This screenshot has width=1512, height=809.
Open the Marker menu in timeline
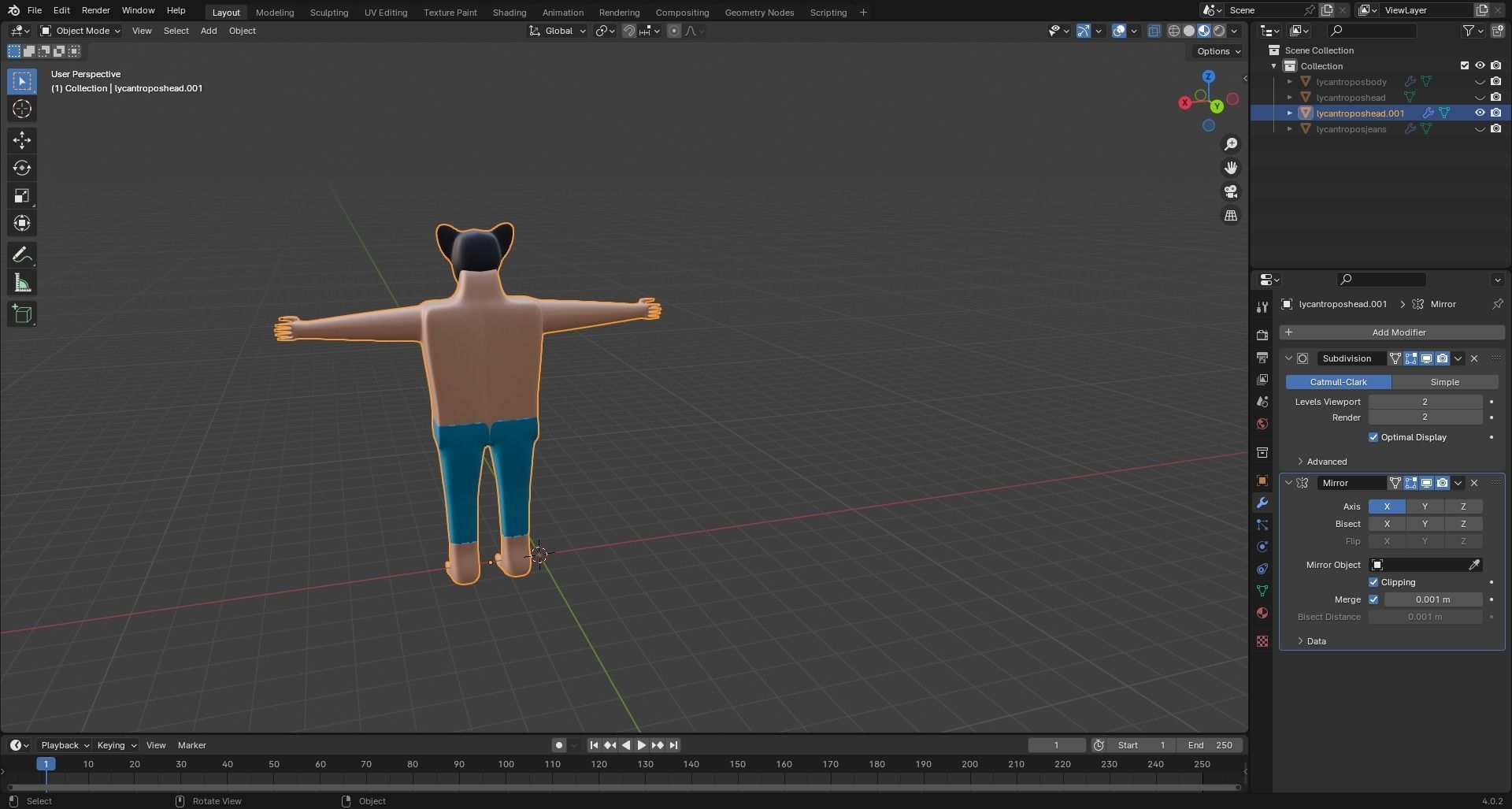[x=192, y=745]
